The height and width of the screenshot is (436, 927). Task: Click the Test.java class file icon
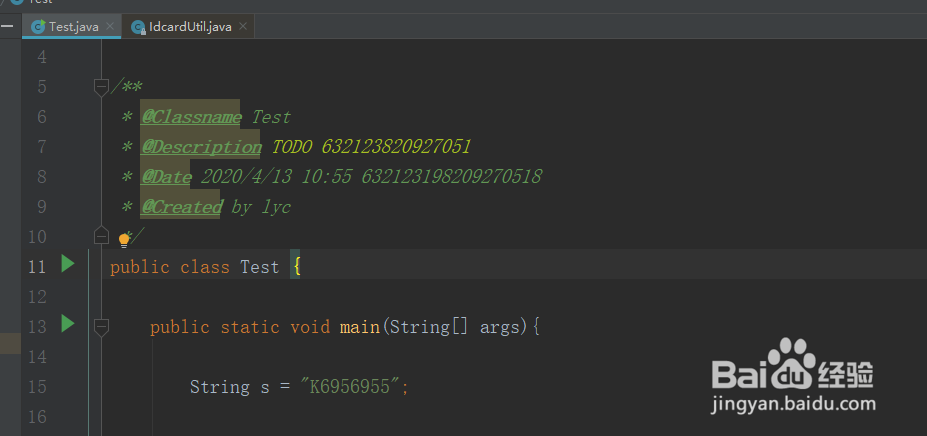tap(38, 27)
